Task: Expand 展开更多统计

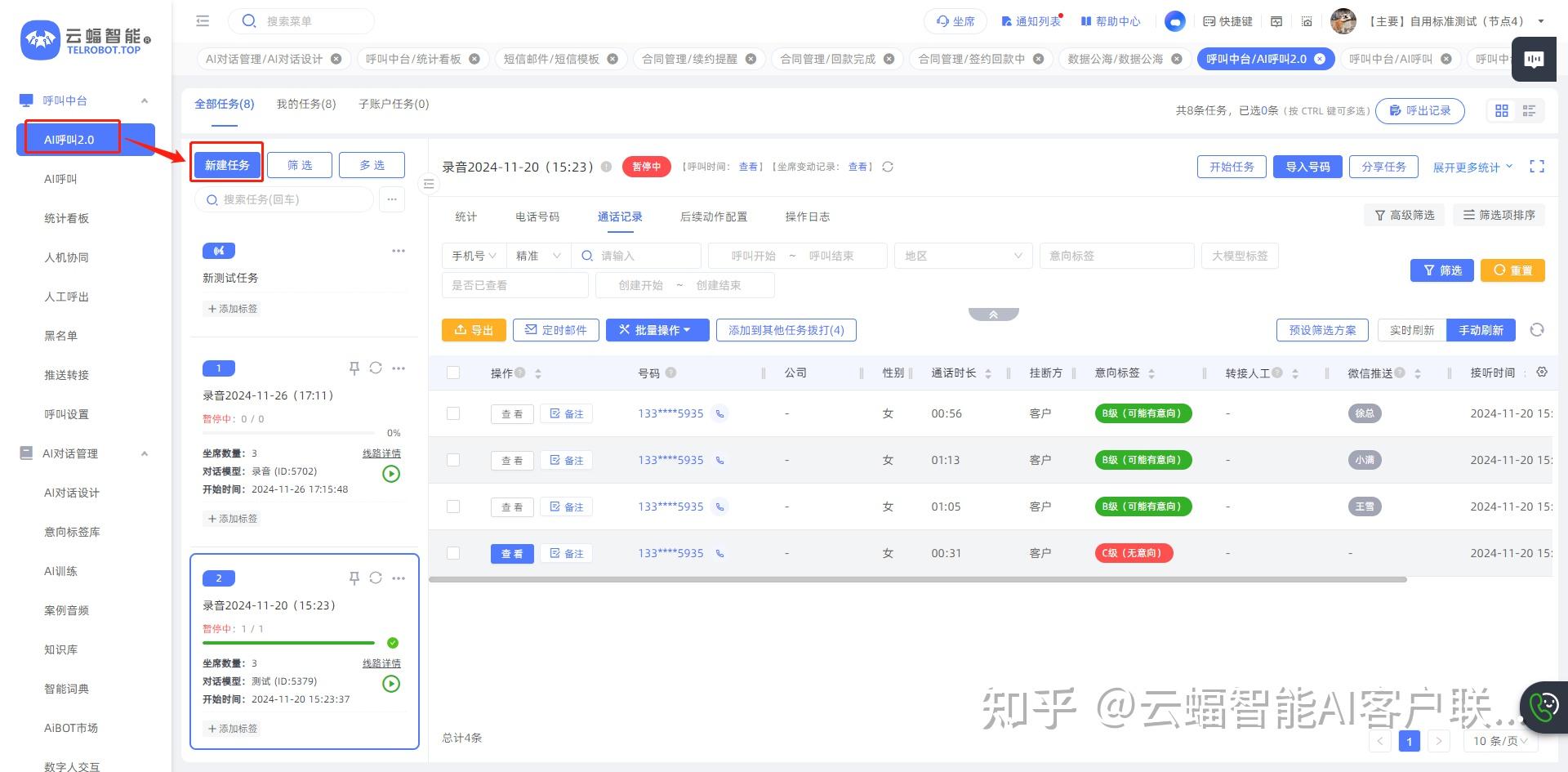Action: click(x=1472, y=167)
